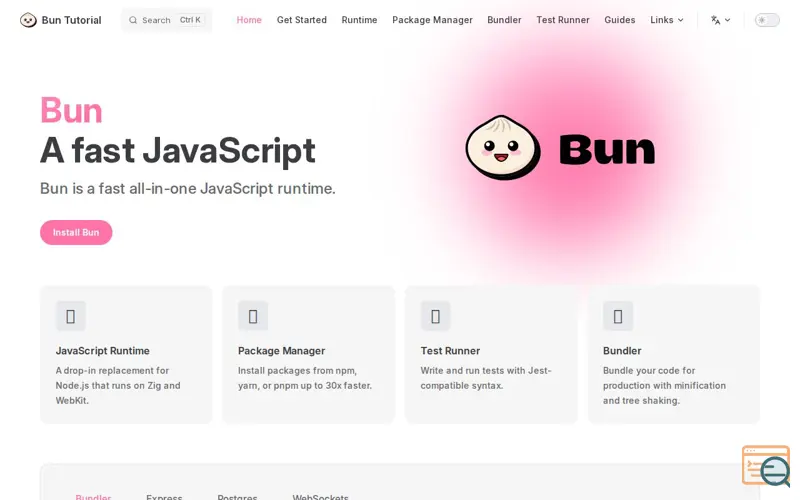
Task: Click 'Write and run tests with Jest' description
Action: 486,378
